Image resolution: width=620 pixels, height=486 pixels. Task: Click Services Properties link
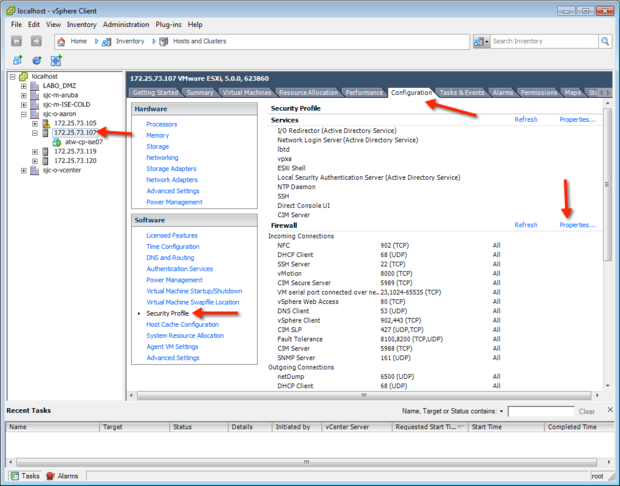click(577, 119)
